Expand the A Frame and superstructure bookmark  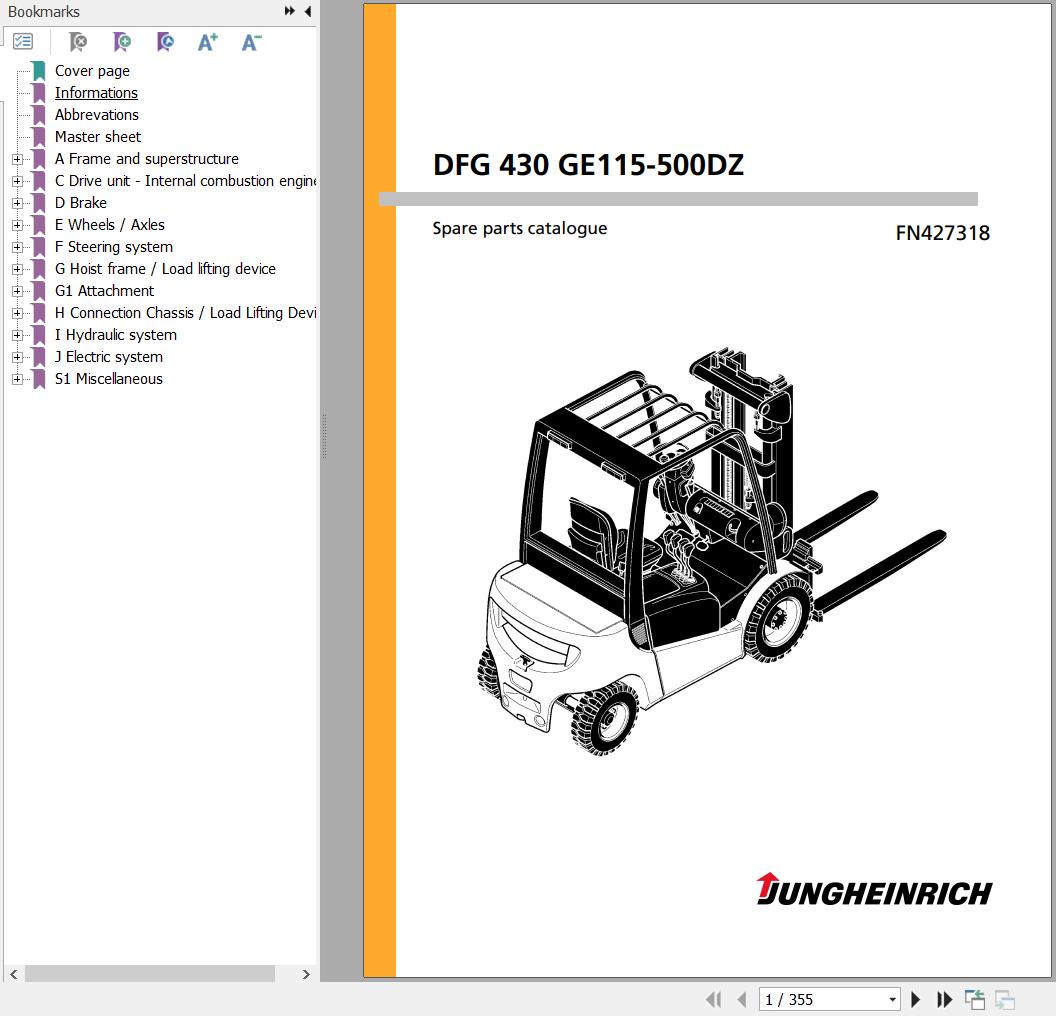(x=17, y=159)
